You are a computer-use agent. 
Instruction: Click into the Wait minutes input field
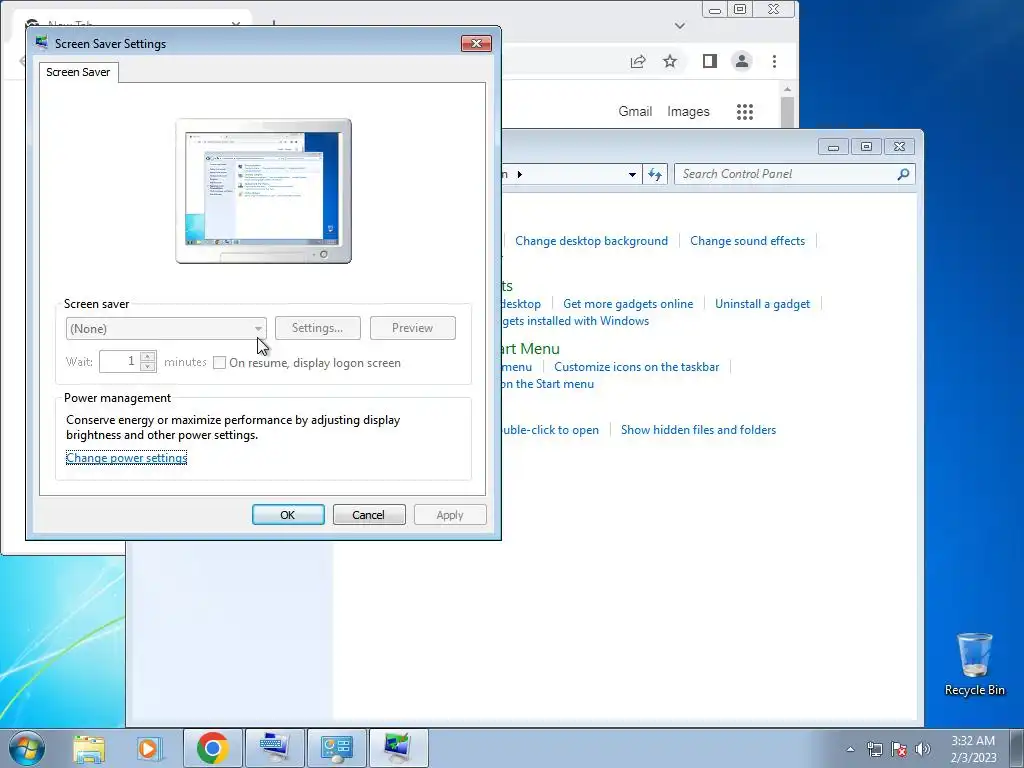[x=120, y=361]
